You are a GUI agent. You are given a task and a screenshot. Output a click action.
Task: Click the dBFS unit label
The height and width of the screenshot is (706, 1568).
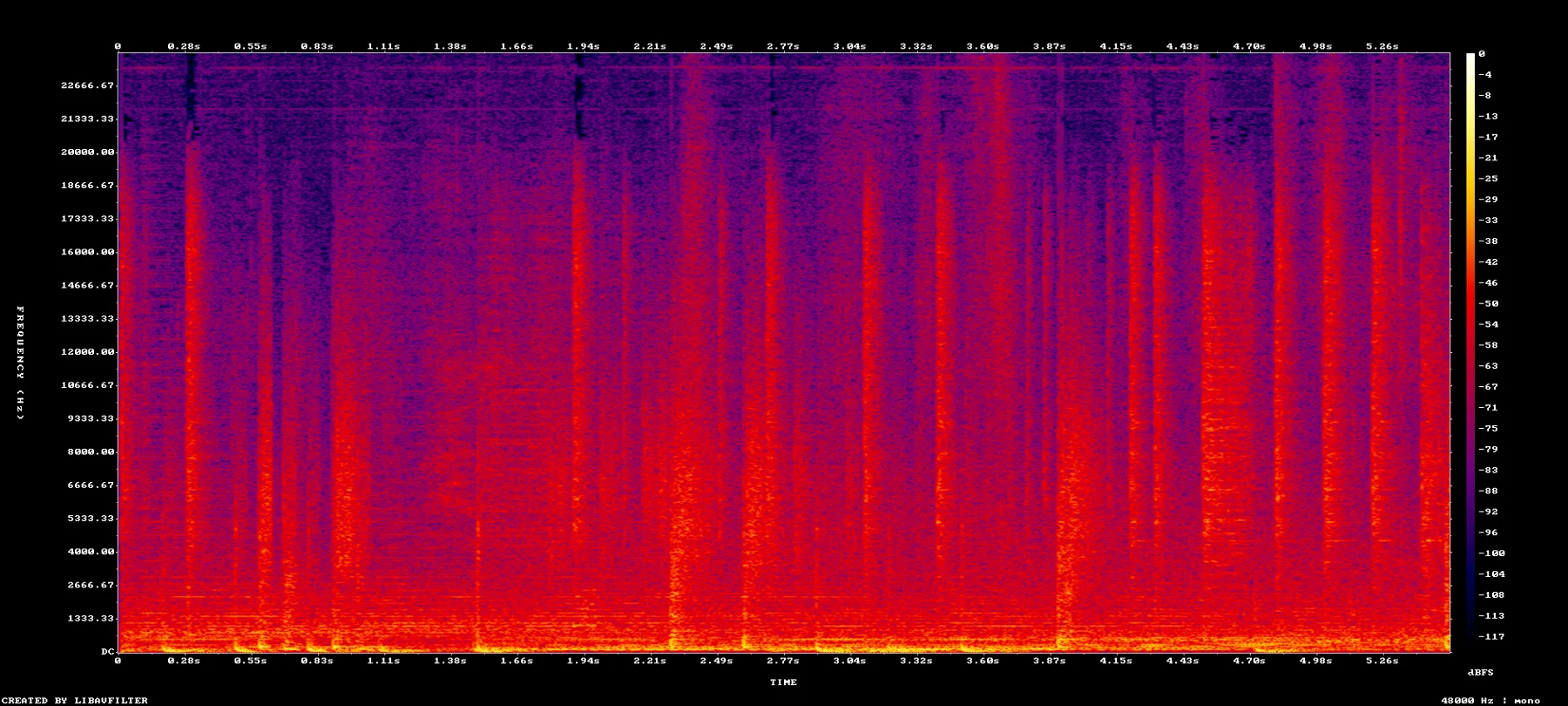tap(1481, 673)
